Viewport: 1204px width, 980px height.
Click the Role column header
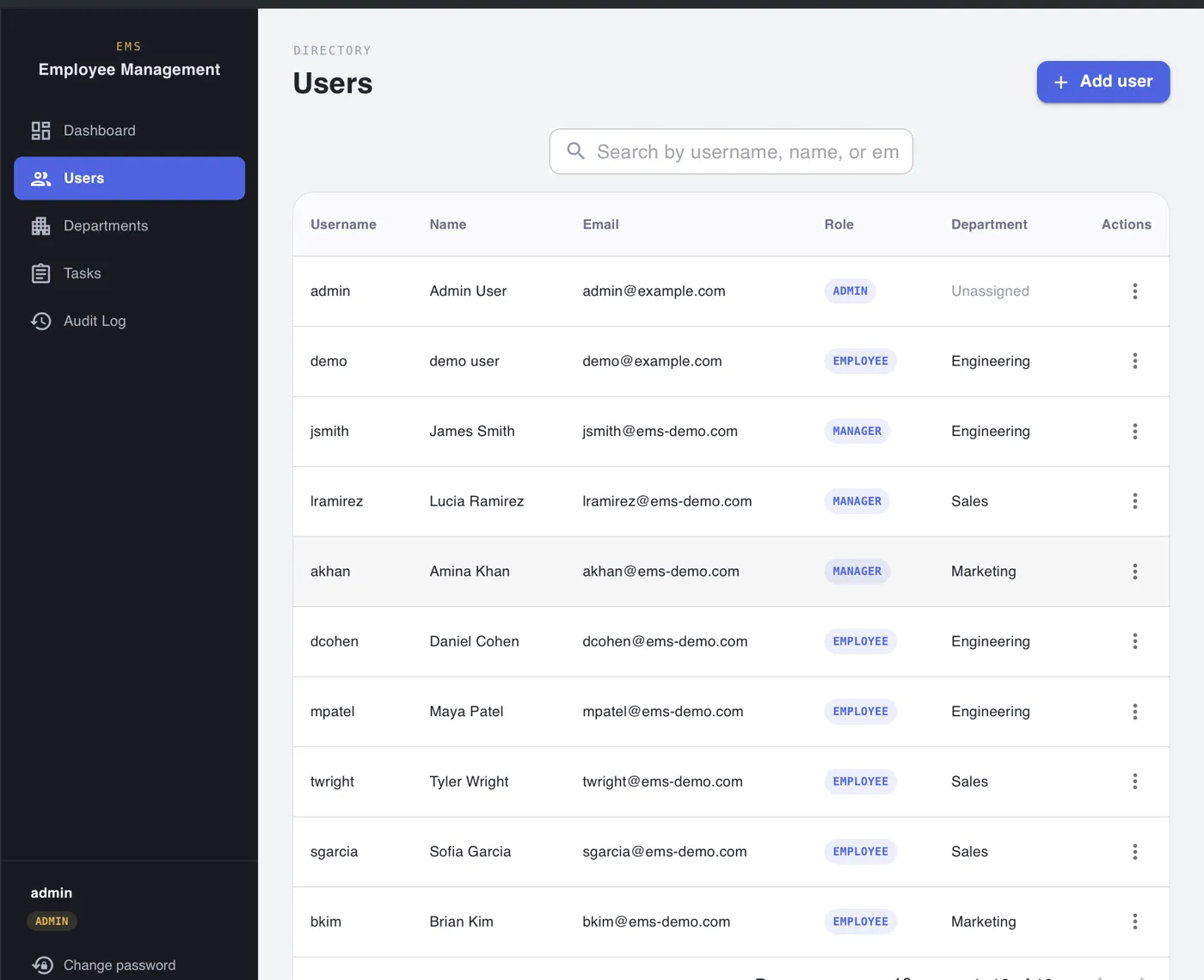tap(838, 224)
